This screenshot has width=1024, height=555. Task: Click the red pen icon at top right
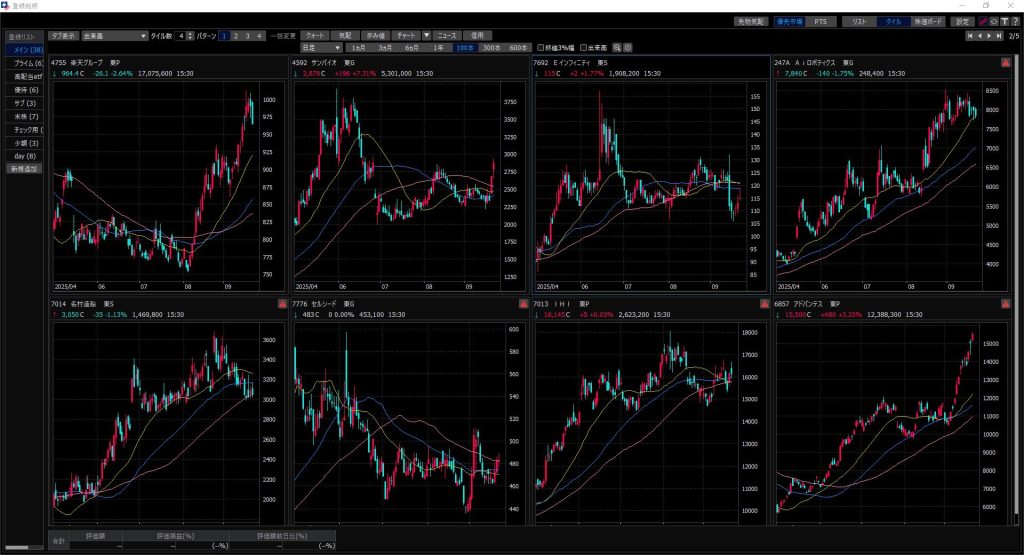[x=983, y=21]
